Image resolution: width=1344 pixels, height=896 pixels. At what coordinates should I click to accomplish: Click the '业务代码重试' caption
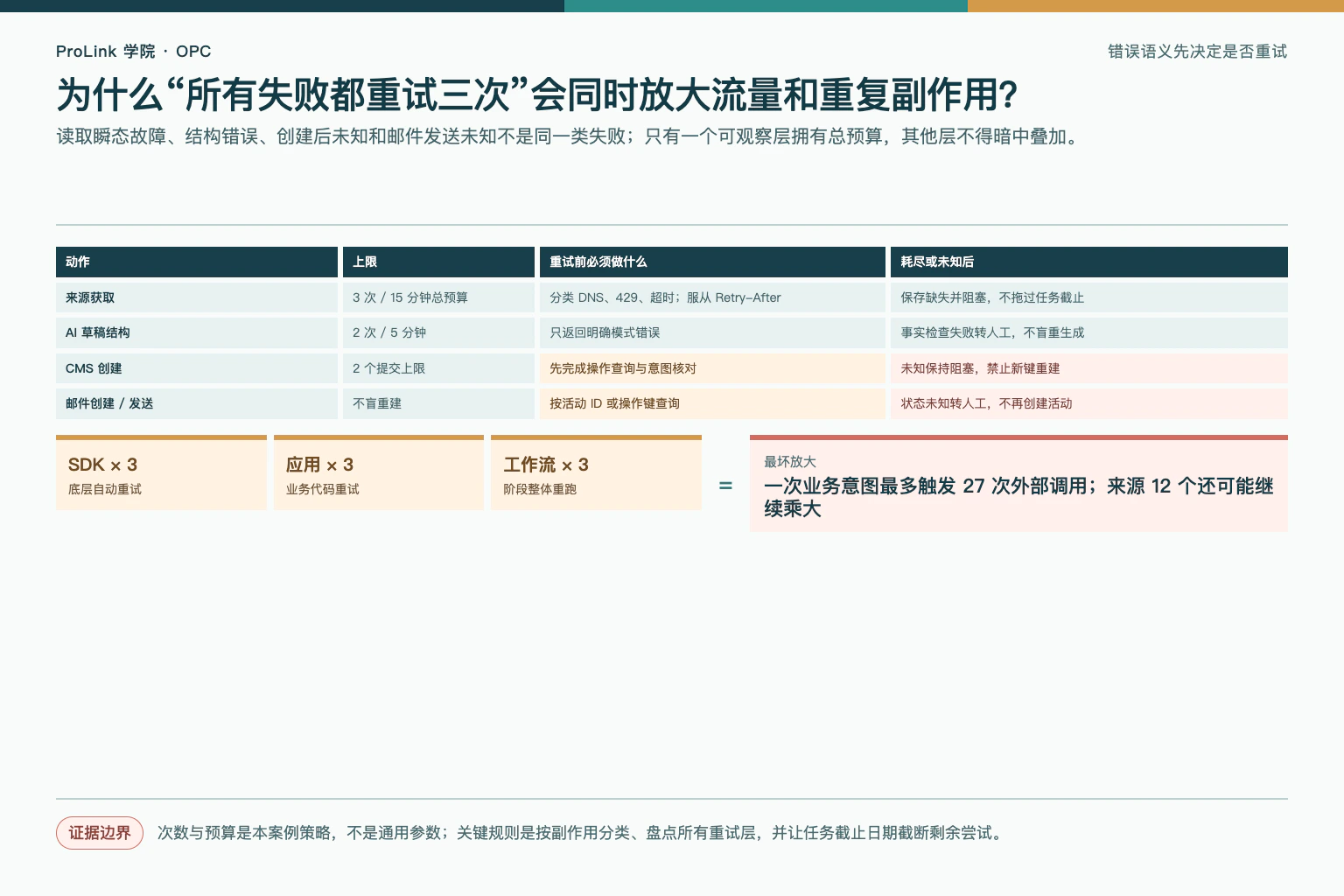(x=322, y=489)
